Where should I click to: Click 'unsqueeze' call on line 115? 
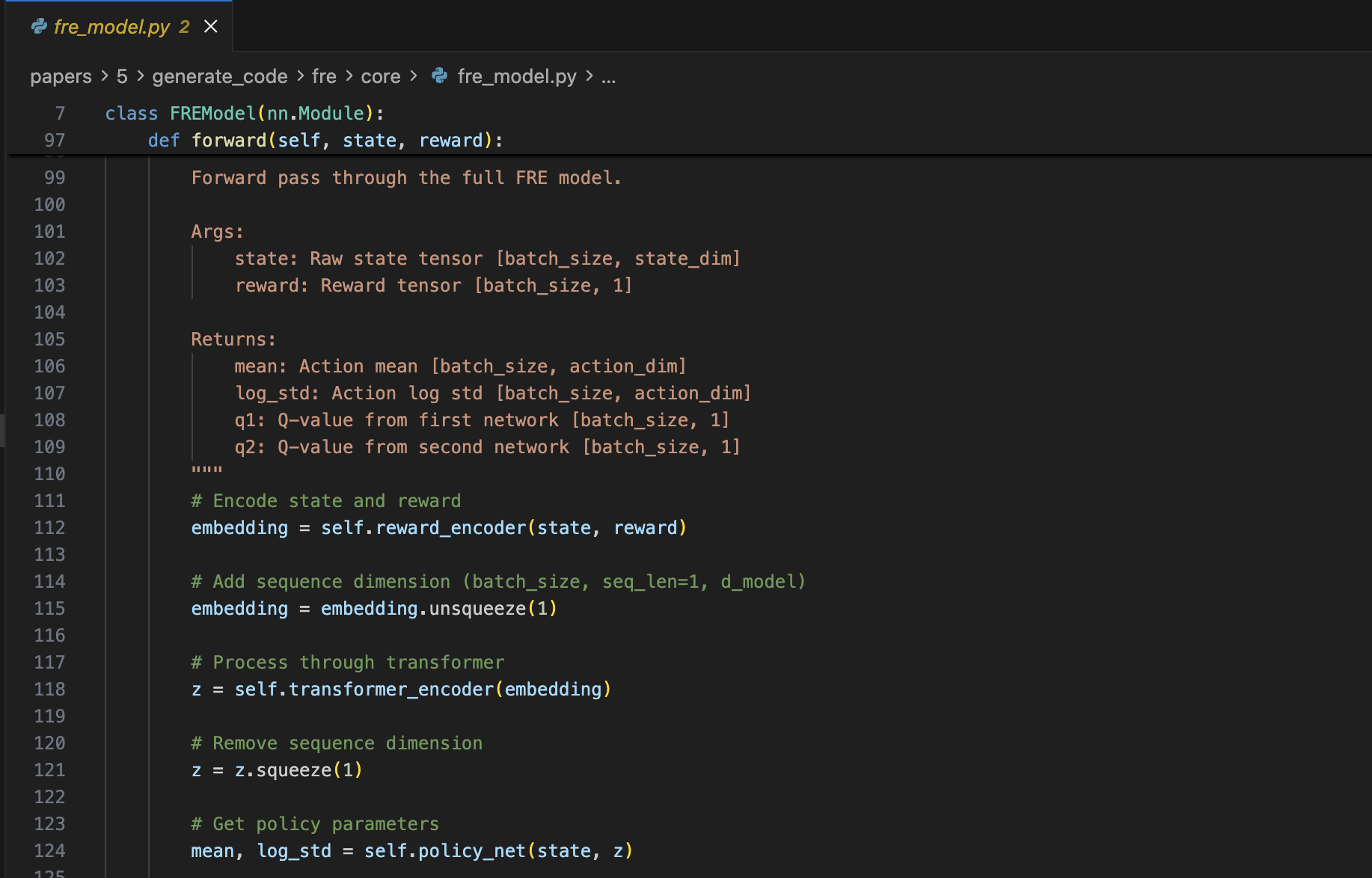tap(477, 609)
